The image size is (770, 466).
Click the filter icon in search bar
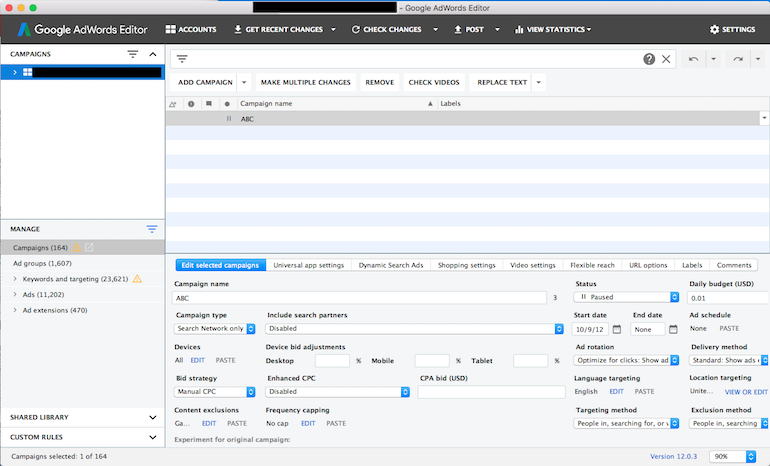click(x=182, y=59)
